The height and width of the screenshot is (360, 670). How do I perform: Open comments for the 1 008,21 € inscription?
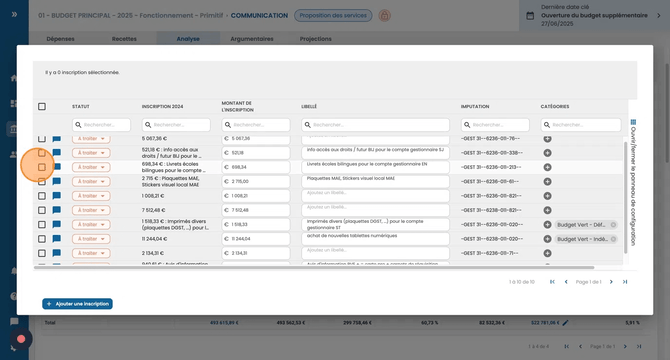point(56,196)
